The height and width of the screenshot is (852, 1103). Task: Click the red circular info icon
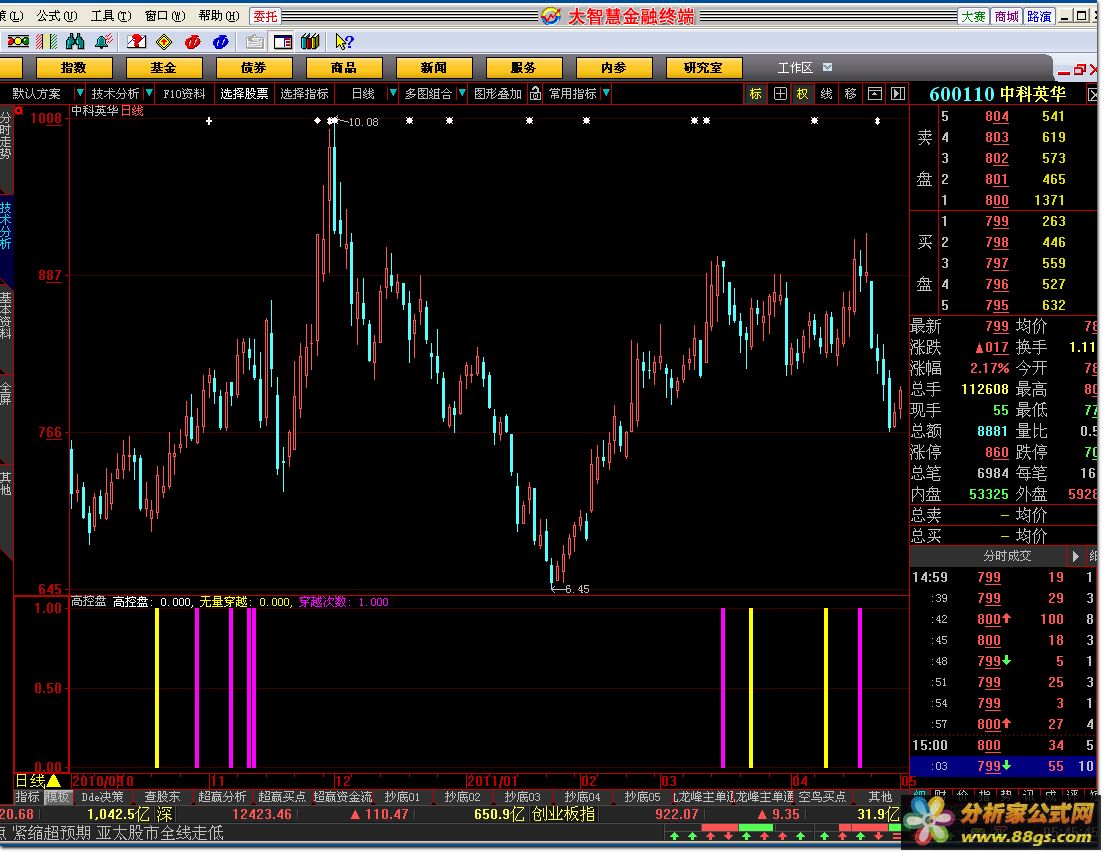point(192,42)
